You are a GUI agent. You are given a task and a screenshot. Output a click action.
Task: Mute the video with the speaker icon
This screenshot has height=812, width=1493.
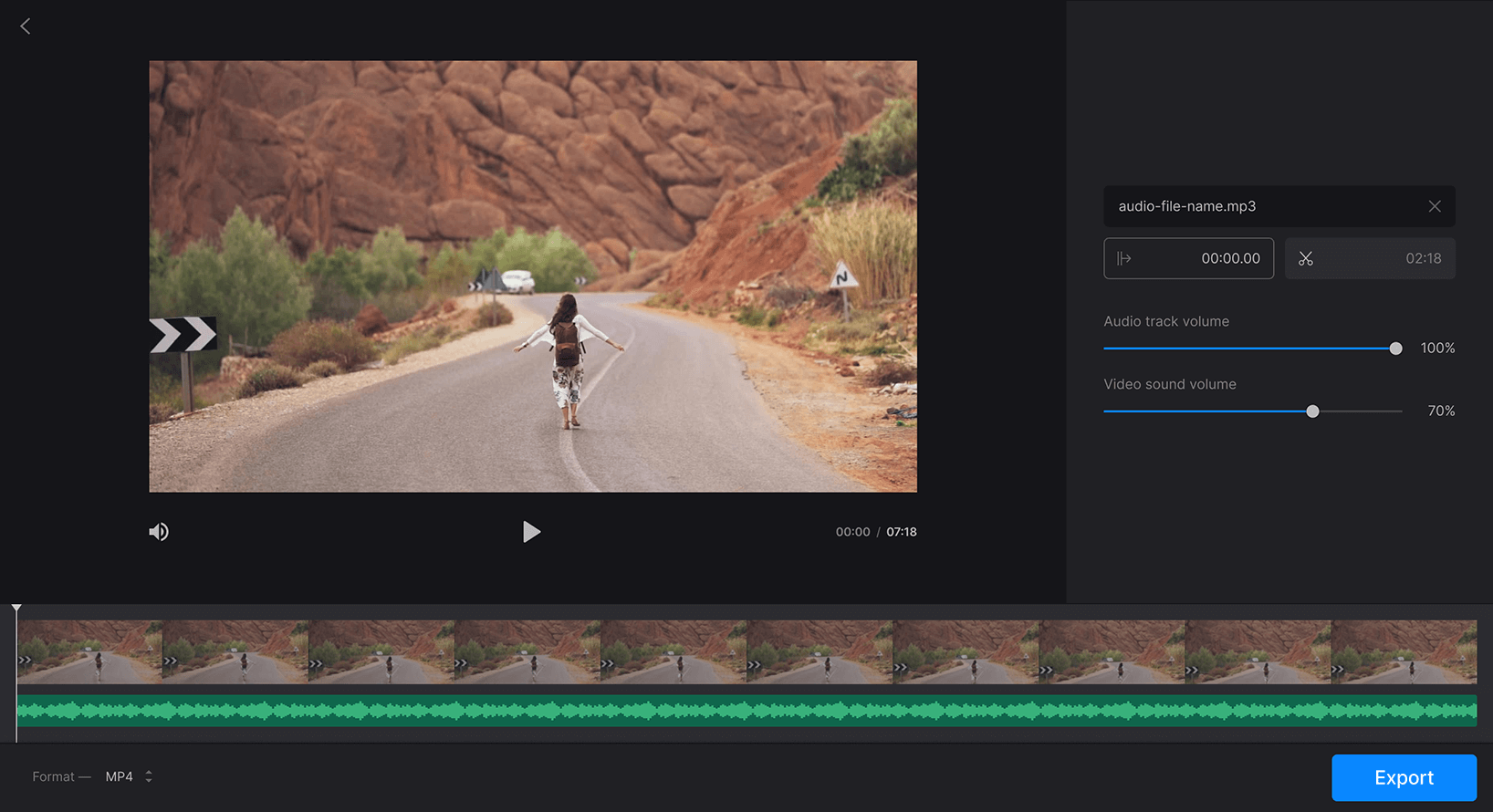pos(159,532)
